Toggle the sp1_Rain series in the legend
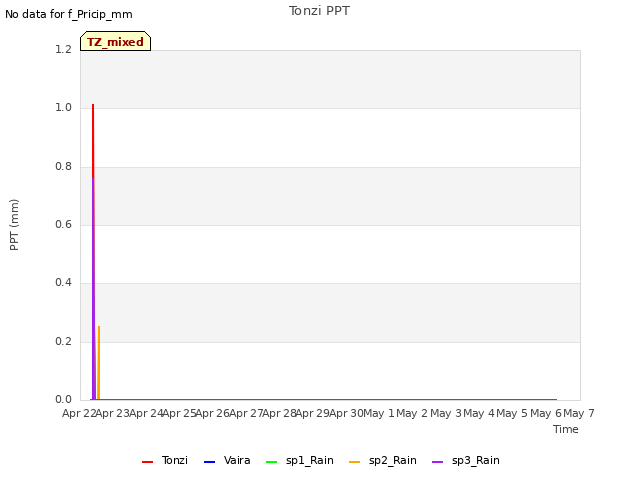This screenshot has width=640, height=480. [x=300, y=460]
